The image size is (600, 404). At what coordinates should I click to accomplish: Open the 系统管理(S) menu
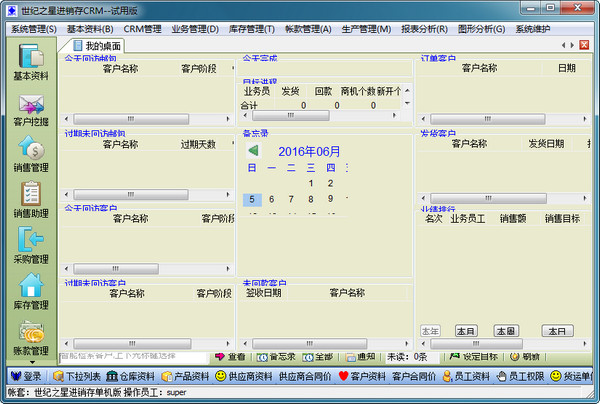point(33,29)
